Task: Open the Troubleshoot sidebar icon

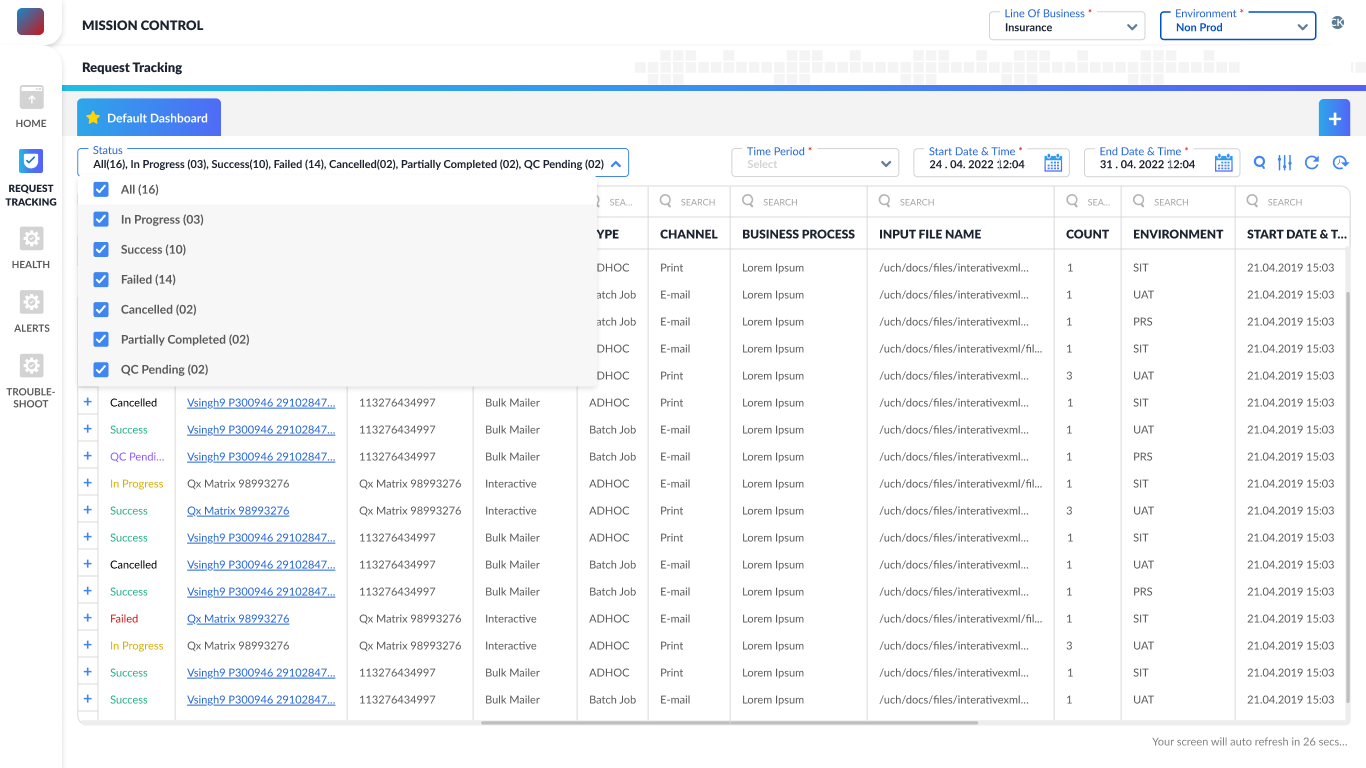Action: pos(31,367)
